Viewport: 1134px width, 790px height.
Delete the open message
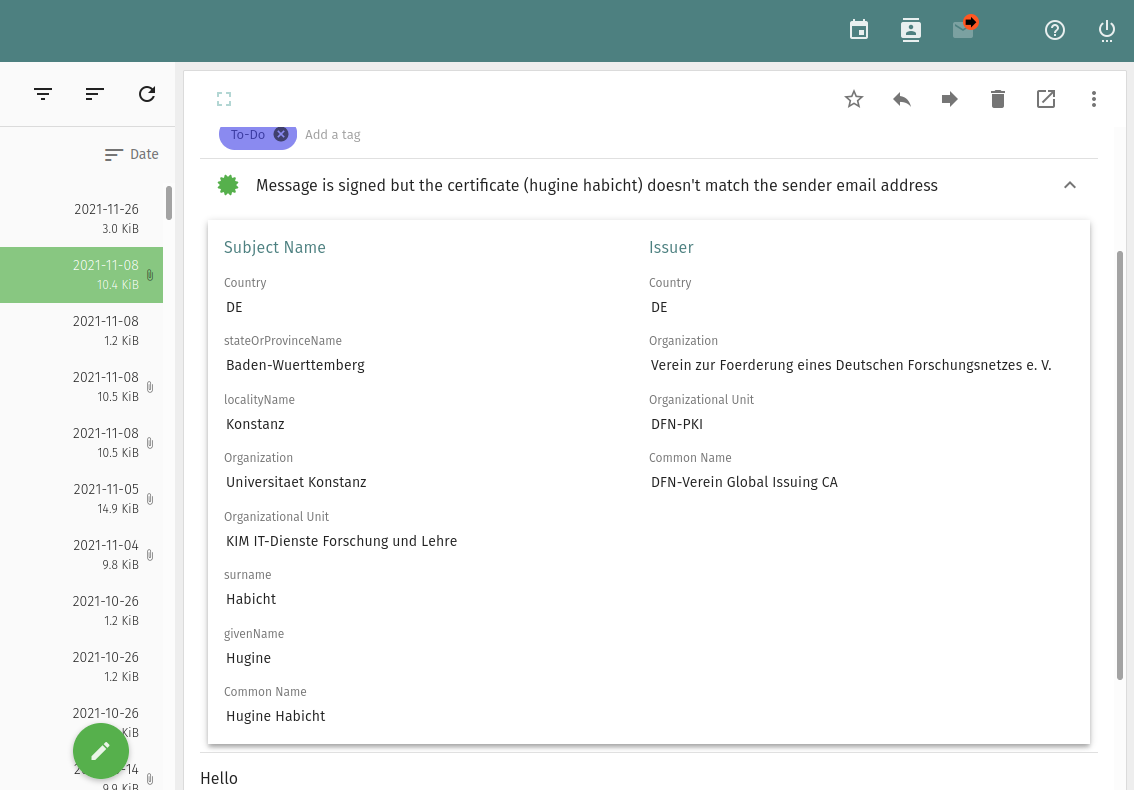pos(998,99)
